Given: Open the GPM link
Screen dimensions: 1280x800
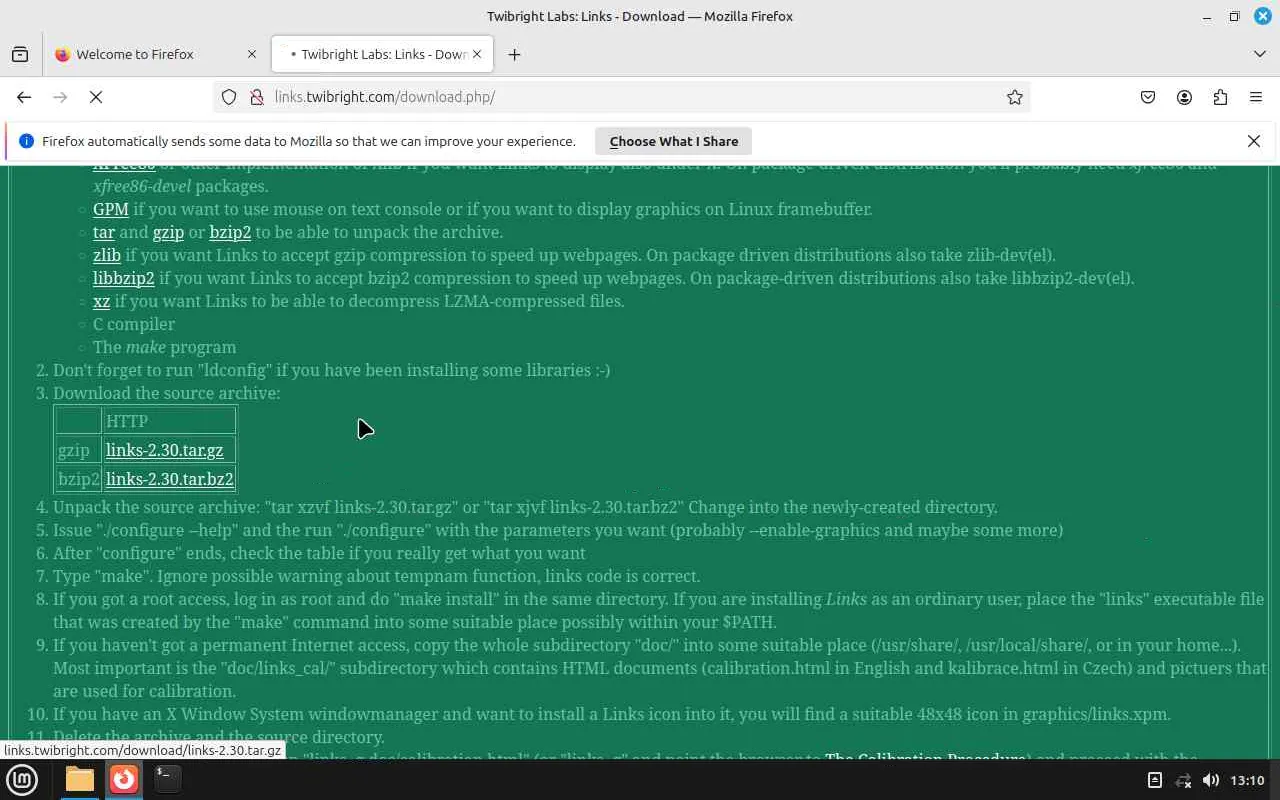Looking at the screenshot, I should [111, 209].
